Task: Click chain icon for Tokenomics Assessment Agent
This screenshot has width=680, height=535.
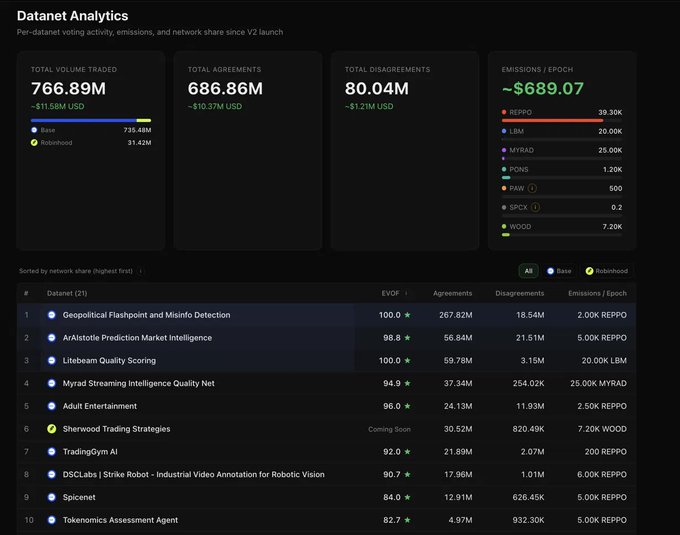Action: coord(52,520)
